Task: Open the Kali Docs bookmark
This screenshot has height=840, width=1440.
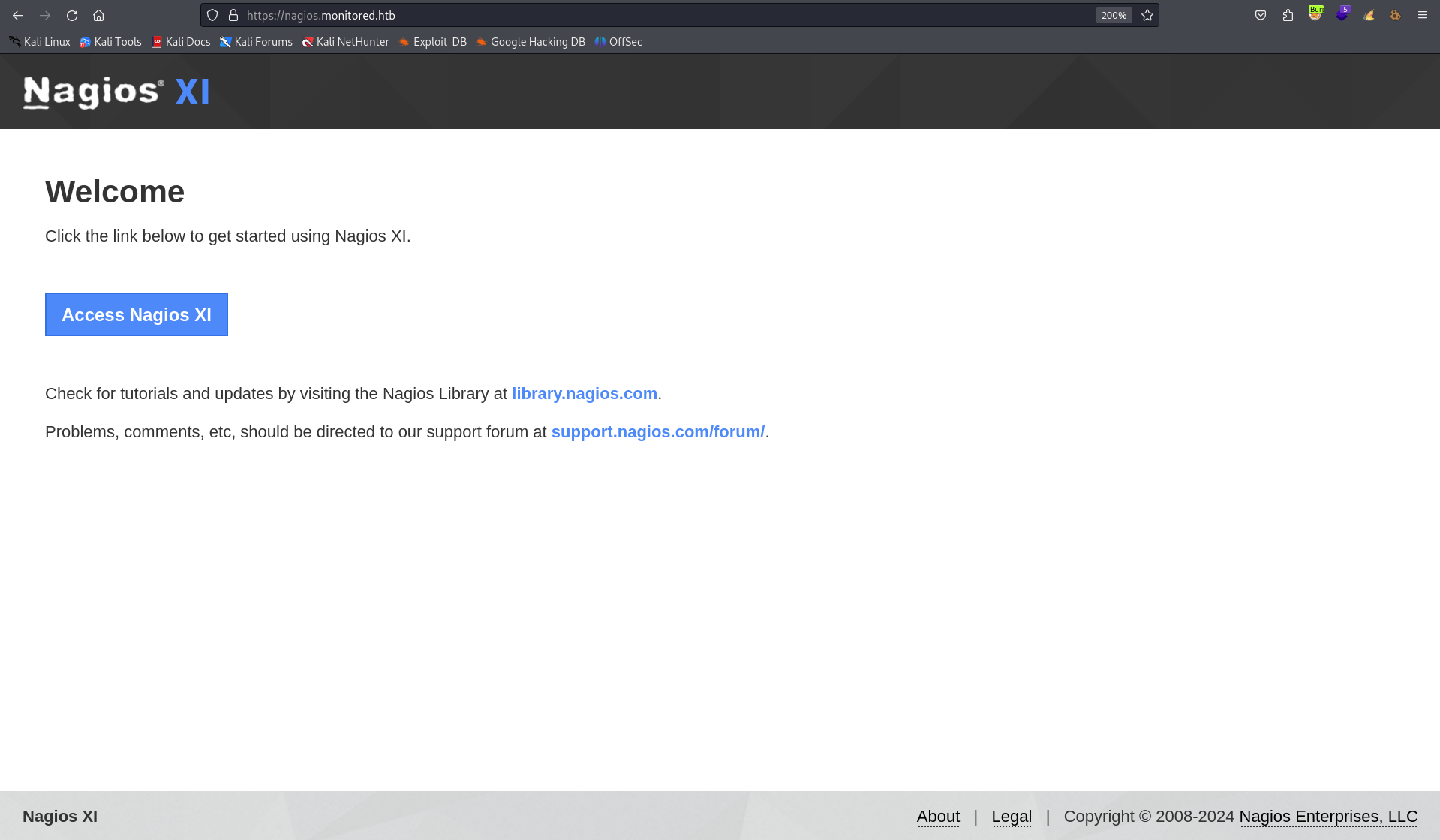Action: coord(181,42)
